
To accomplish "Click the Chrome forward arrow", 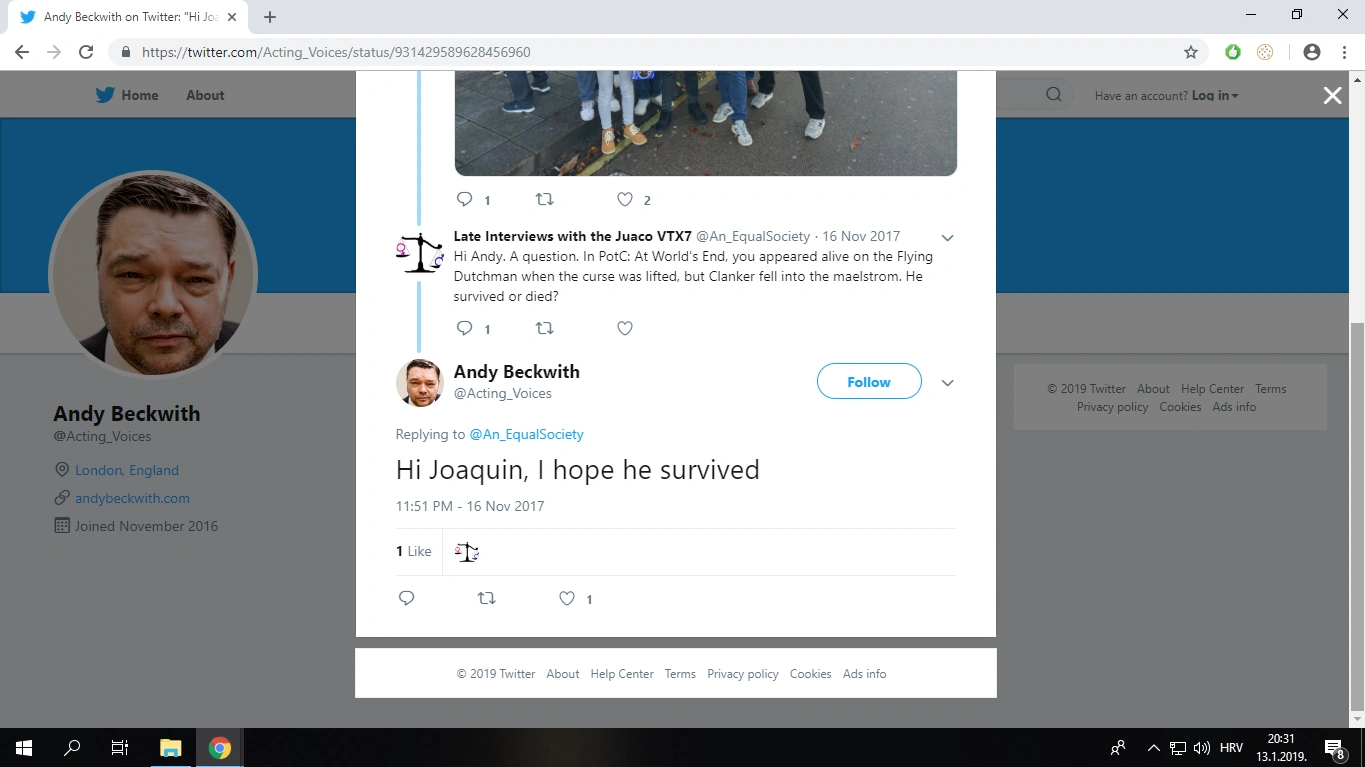I will pyautogui.click(x=54, y=52).
